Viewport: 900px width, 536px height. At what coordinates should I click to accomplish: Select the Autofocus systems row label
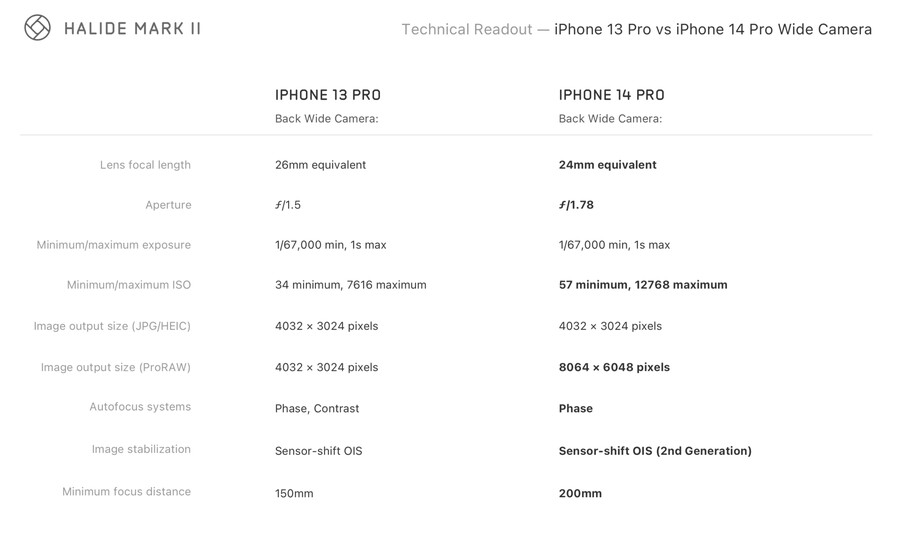coord(140,407)
